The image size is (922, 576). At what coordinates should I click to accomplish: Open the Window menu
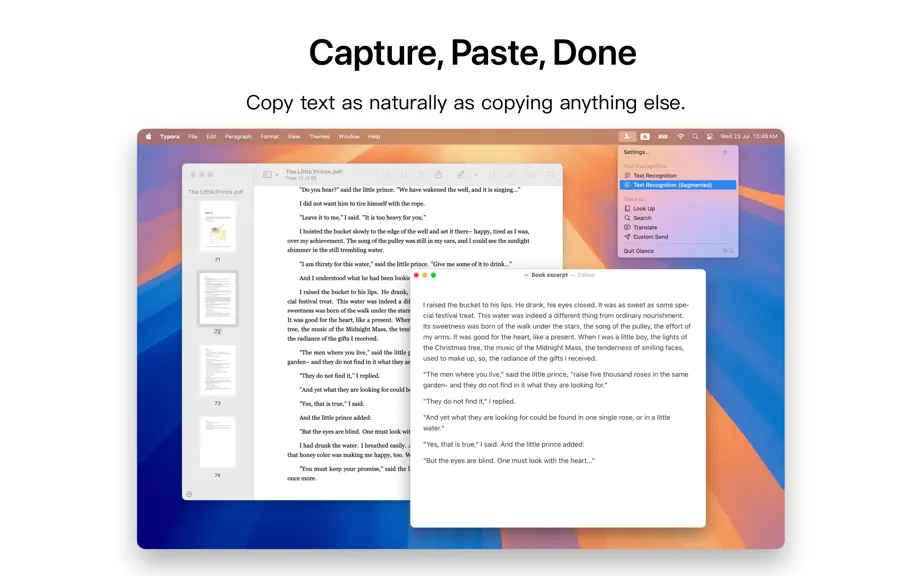click(349, 136)
